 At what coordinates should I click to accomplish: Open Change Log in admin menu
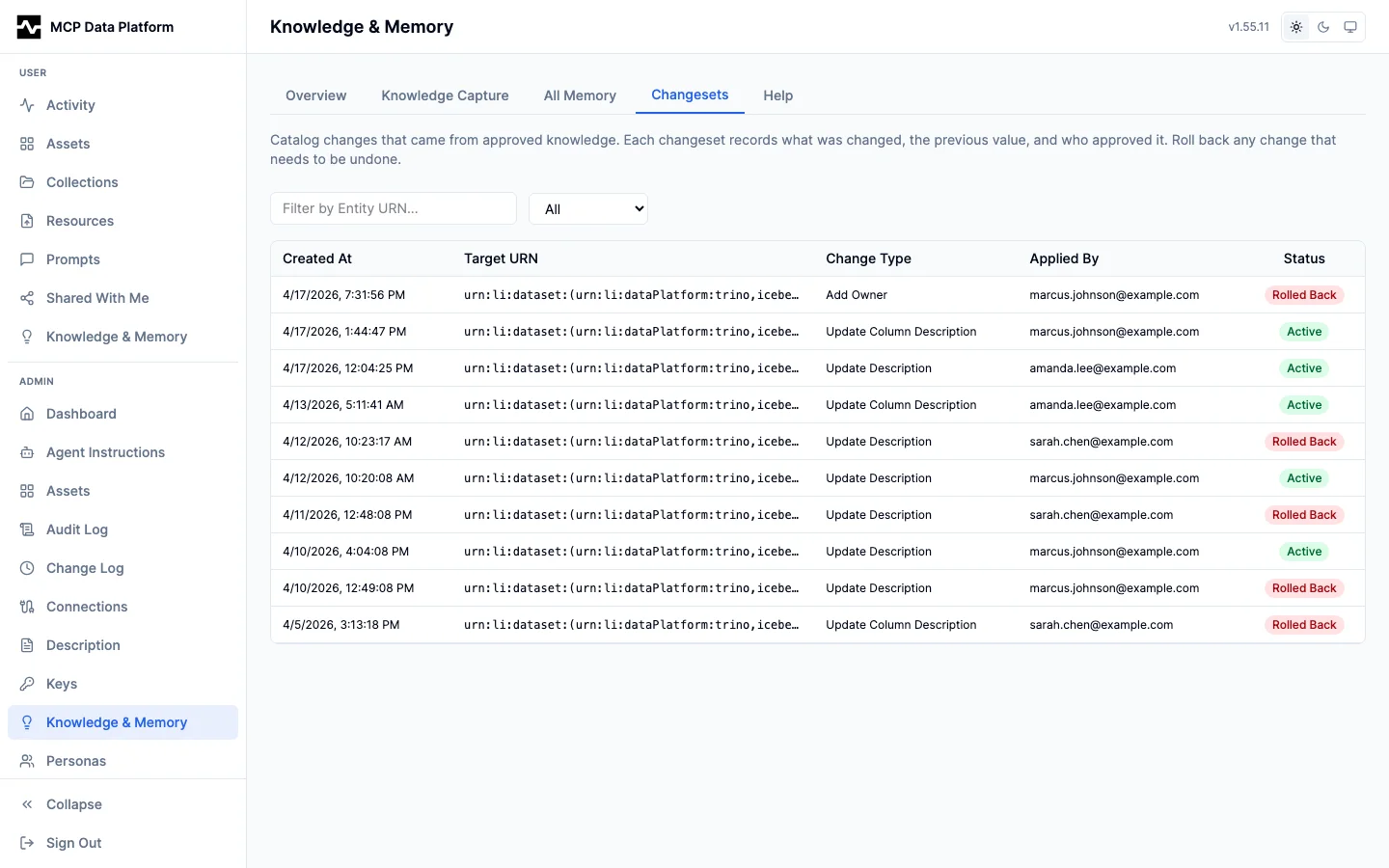(85, 568)
